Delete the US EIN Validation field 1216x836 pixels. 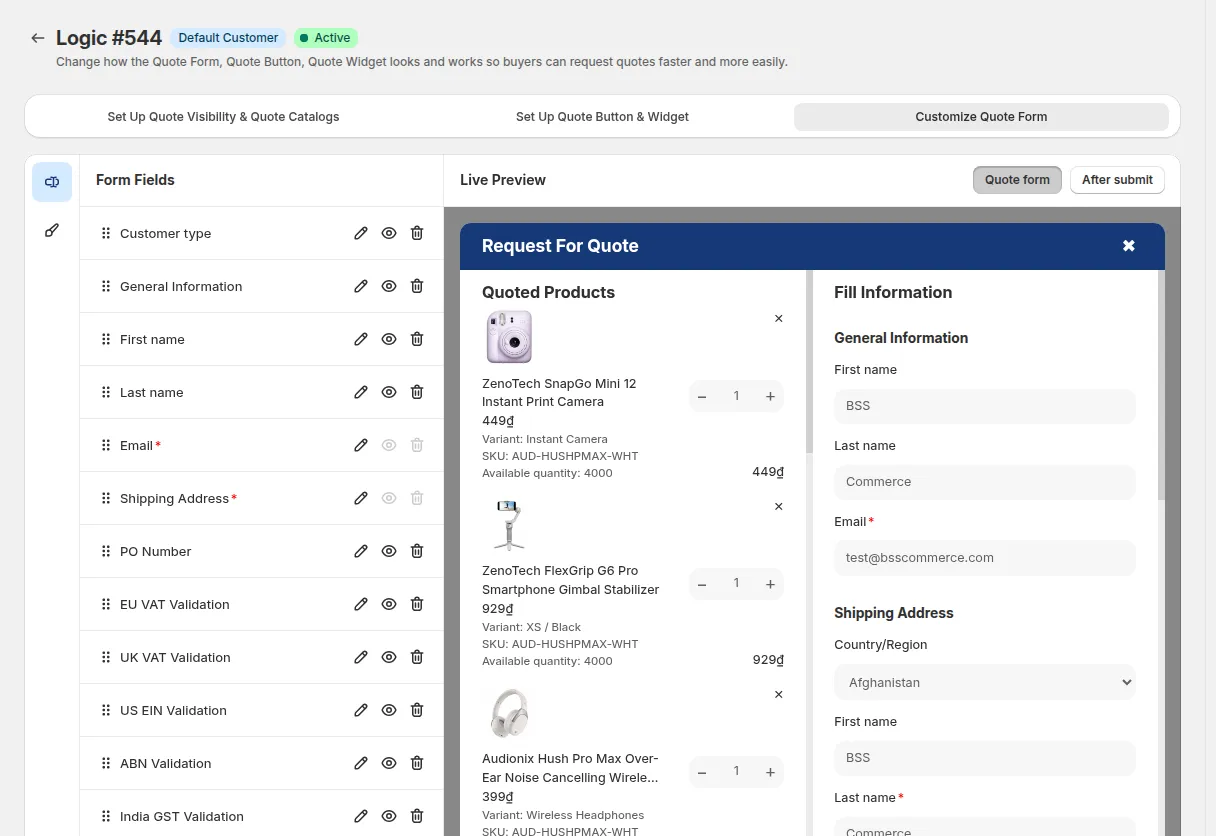417,710
